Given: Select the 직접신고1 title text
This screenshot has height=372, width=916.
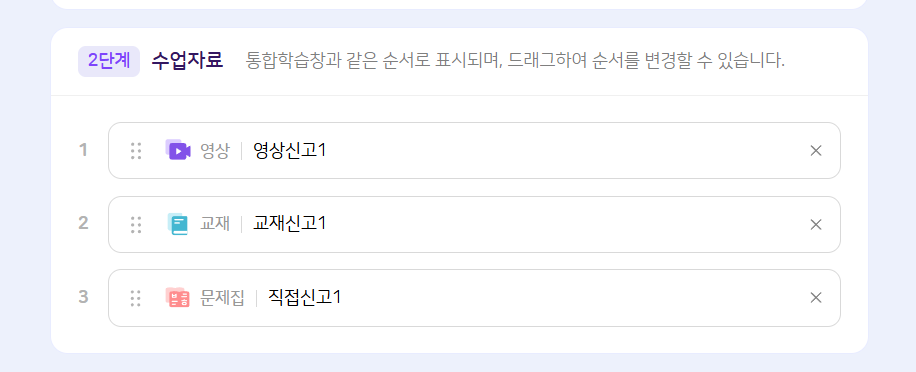Looking at the screenshot, I should point(304,297).
